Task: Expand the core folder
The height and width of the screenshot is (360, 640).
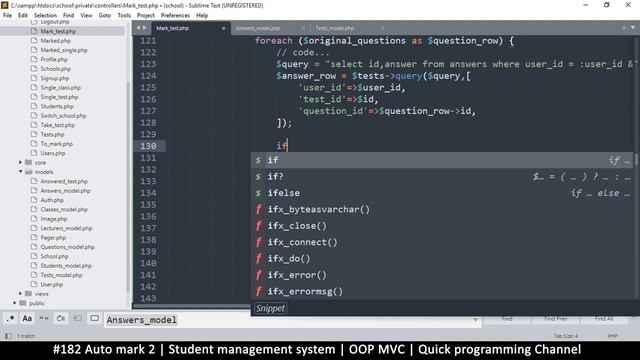Action: [20, 162]
